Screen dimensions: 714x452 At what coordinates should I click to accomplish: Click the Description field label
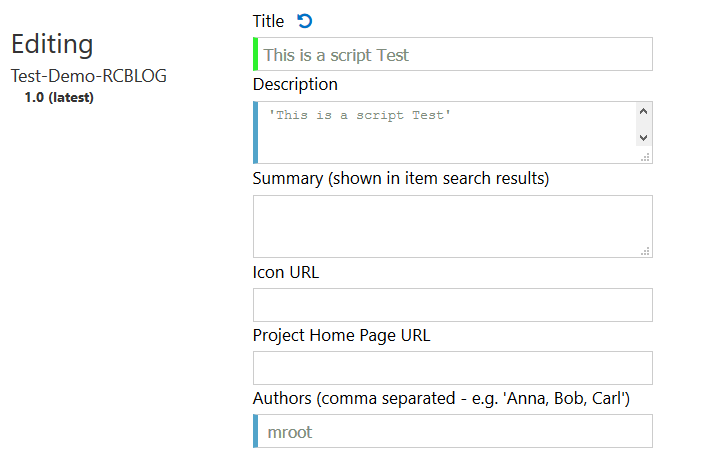point(295,84)
